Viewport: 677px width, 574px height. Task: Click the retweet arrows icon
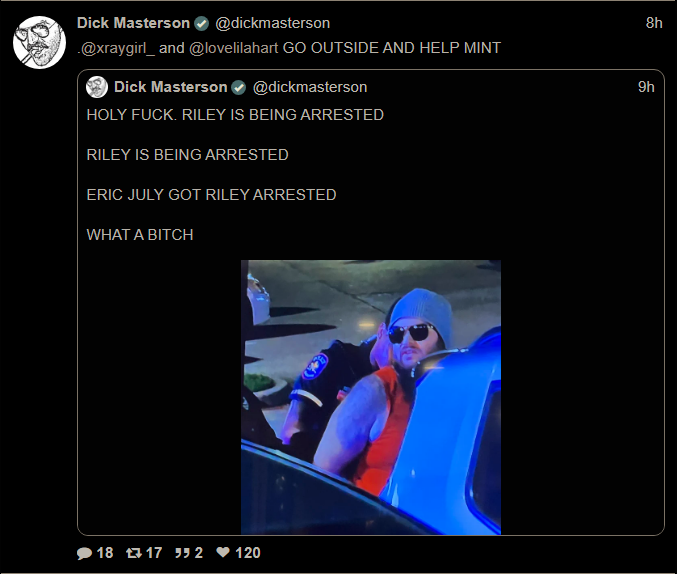point(133,553)
